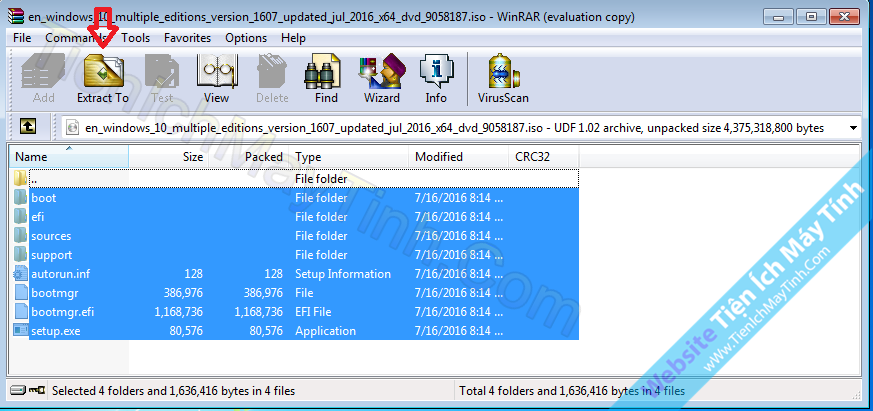The image size is (873, 411).
Task: Select the 'setup.exe' file name
Action: (56, 330)
